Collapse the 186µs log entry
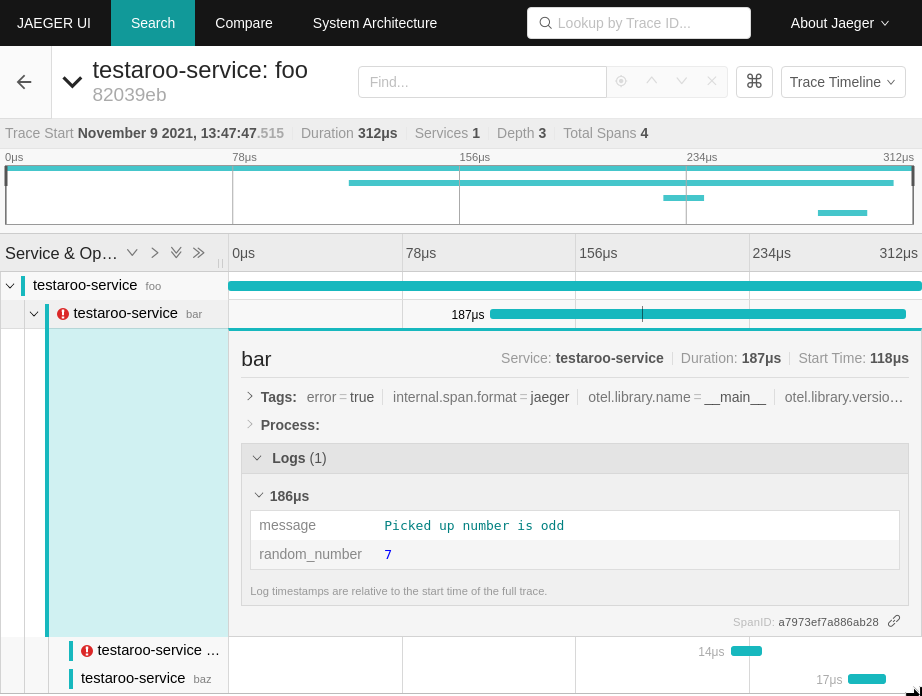 (259, 496)
